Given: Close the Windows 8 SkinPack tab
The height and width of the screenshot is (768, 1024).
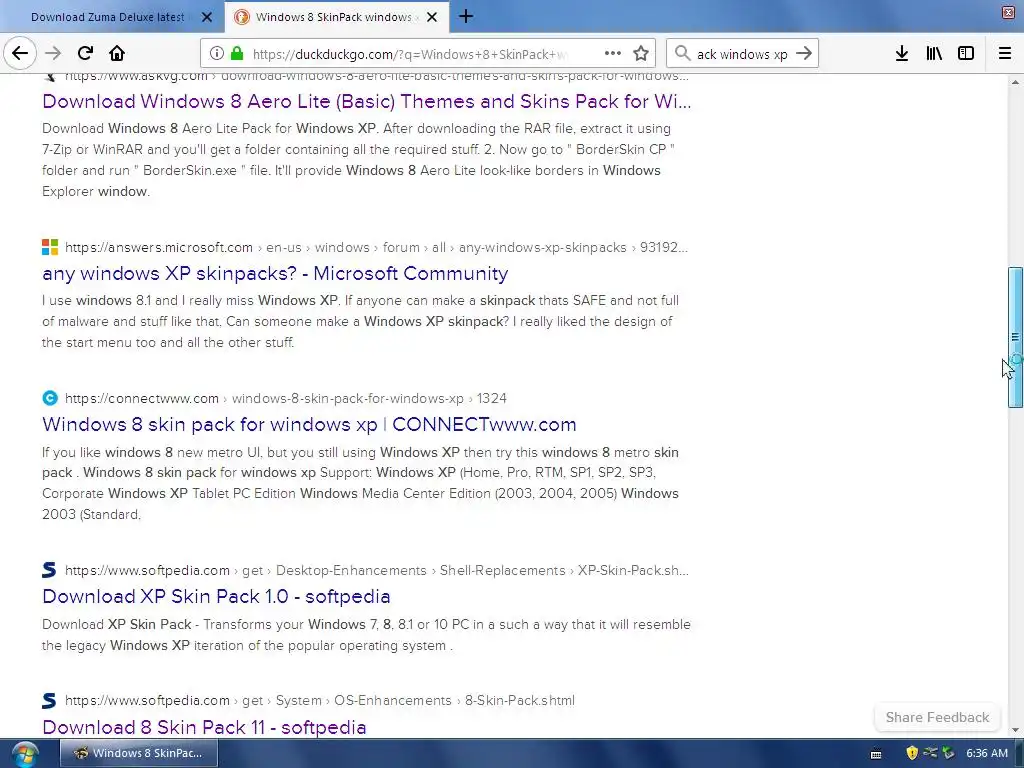Looking at the screenshot, I should [432, 17].
